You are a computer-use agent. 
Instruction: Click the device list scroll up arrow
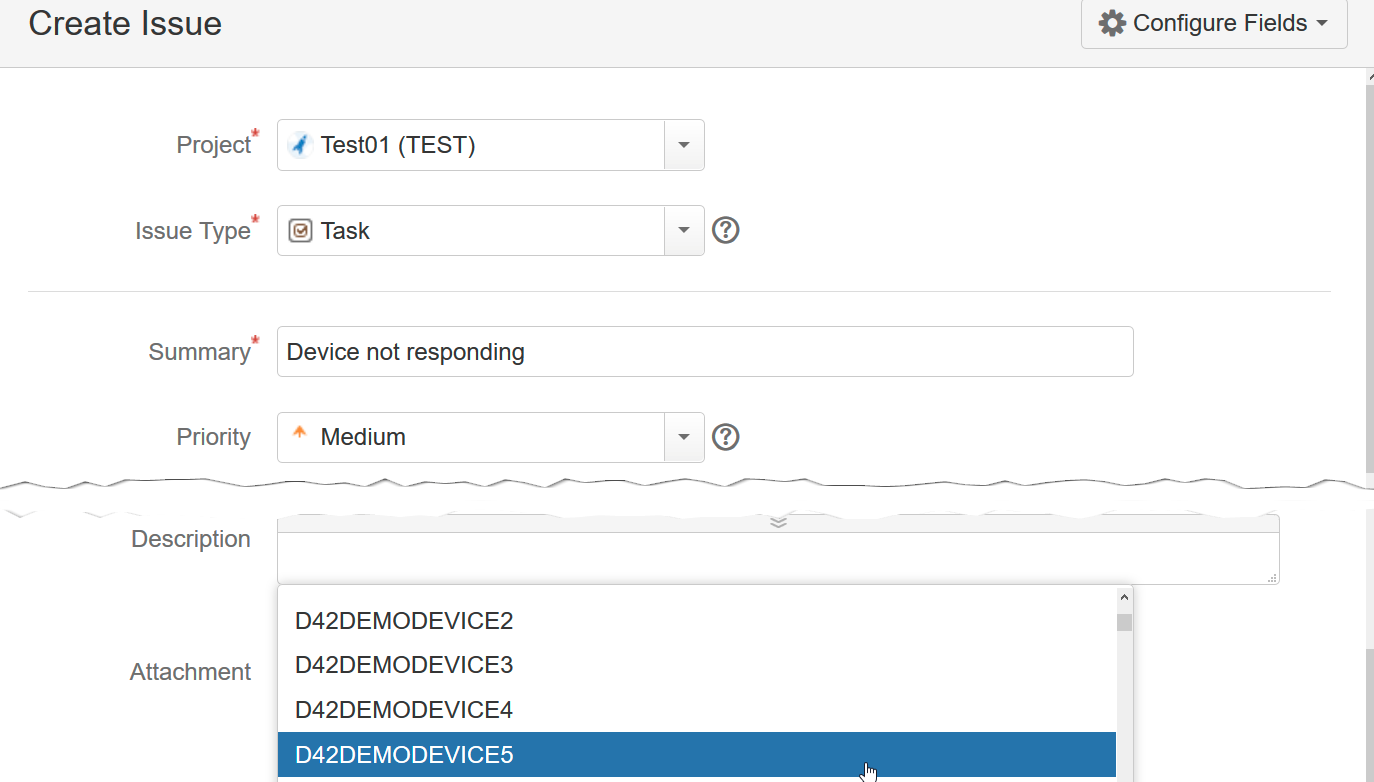1124,597
